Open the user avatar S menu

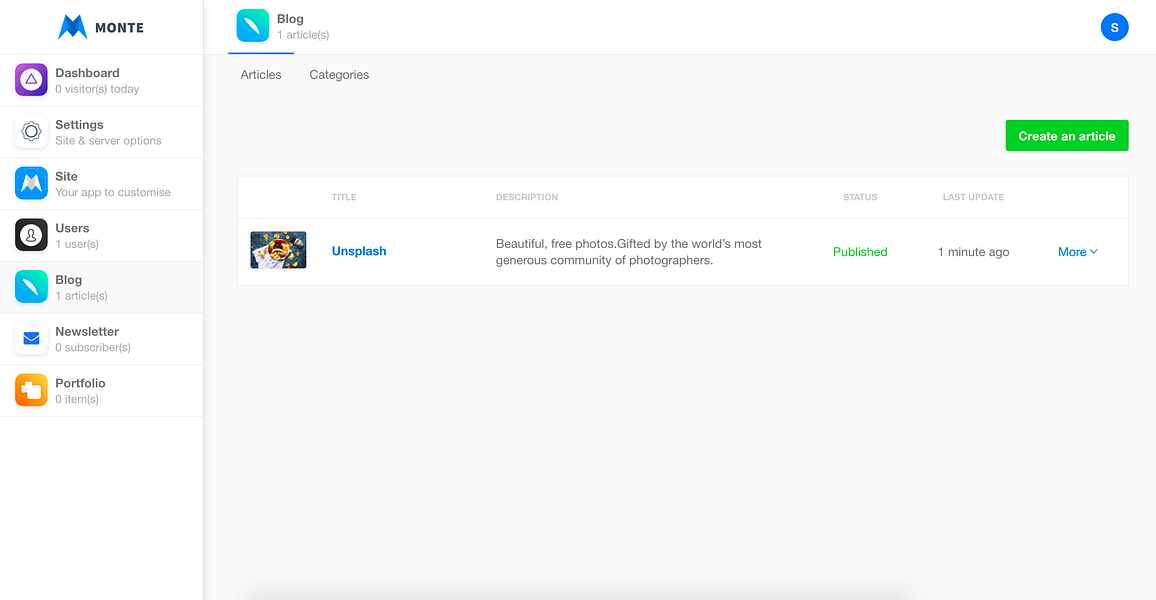tap(1114, 27)
